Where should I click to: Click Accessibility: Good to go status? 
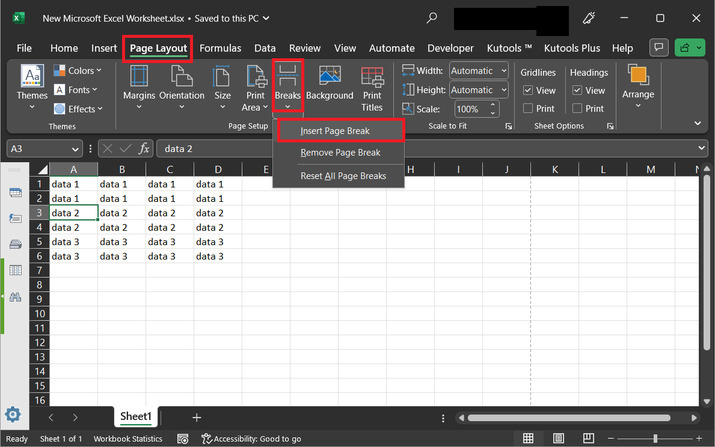(x=252, y=439)
